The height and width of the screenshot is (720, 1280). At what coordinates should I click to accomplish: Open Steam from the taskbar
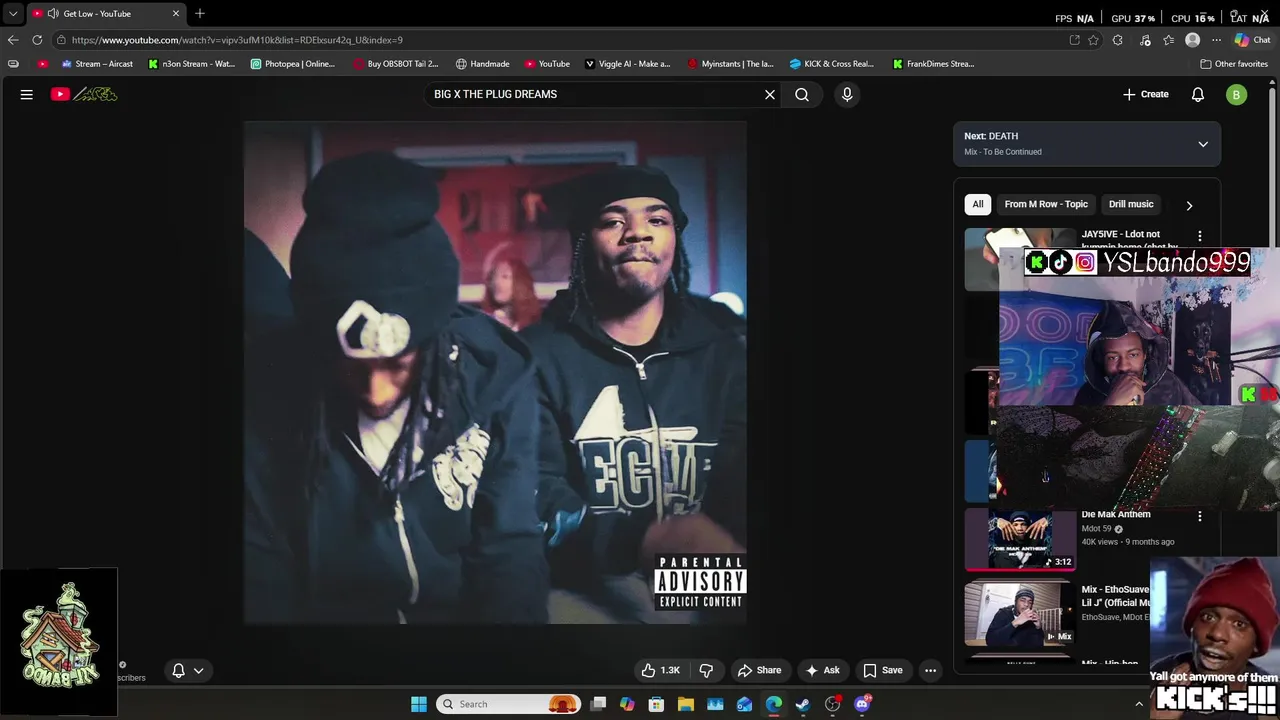(x=803, y=704)
